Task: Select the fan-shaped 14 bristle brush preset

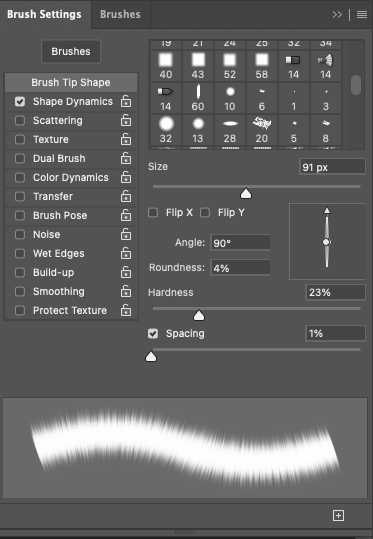Action: tap(326, 66)
